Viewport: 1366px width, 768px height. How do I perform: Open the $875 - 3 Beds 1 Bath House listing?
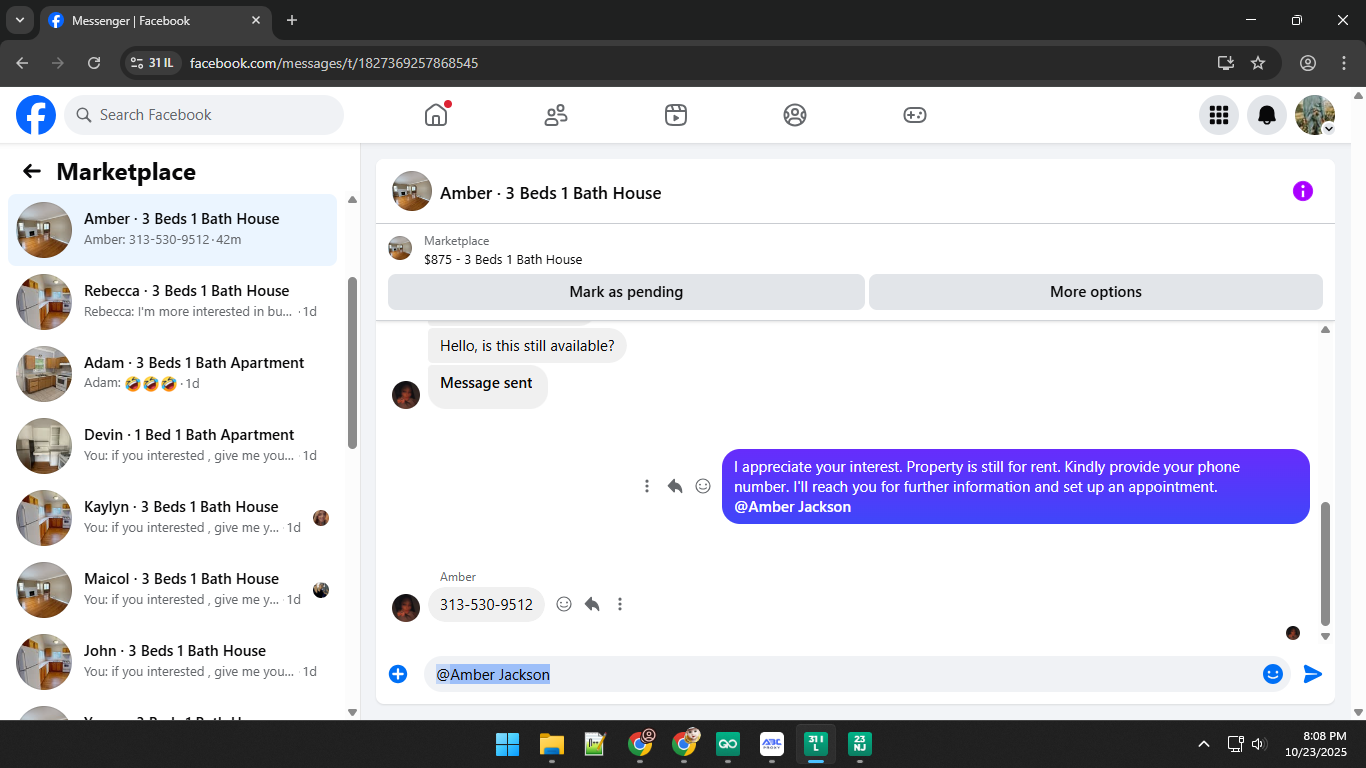[x=503, y=259]
